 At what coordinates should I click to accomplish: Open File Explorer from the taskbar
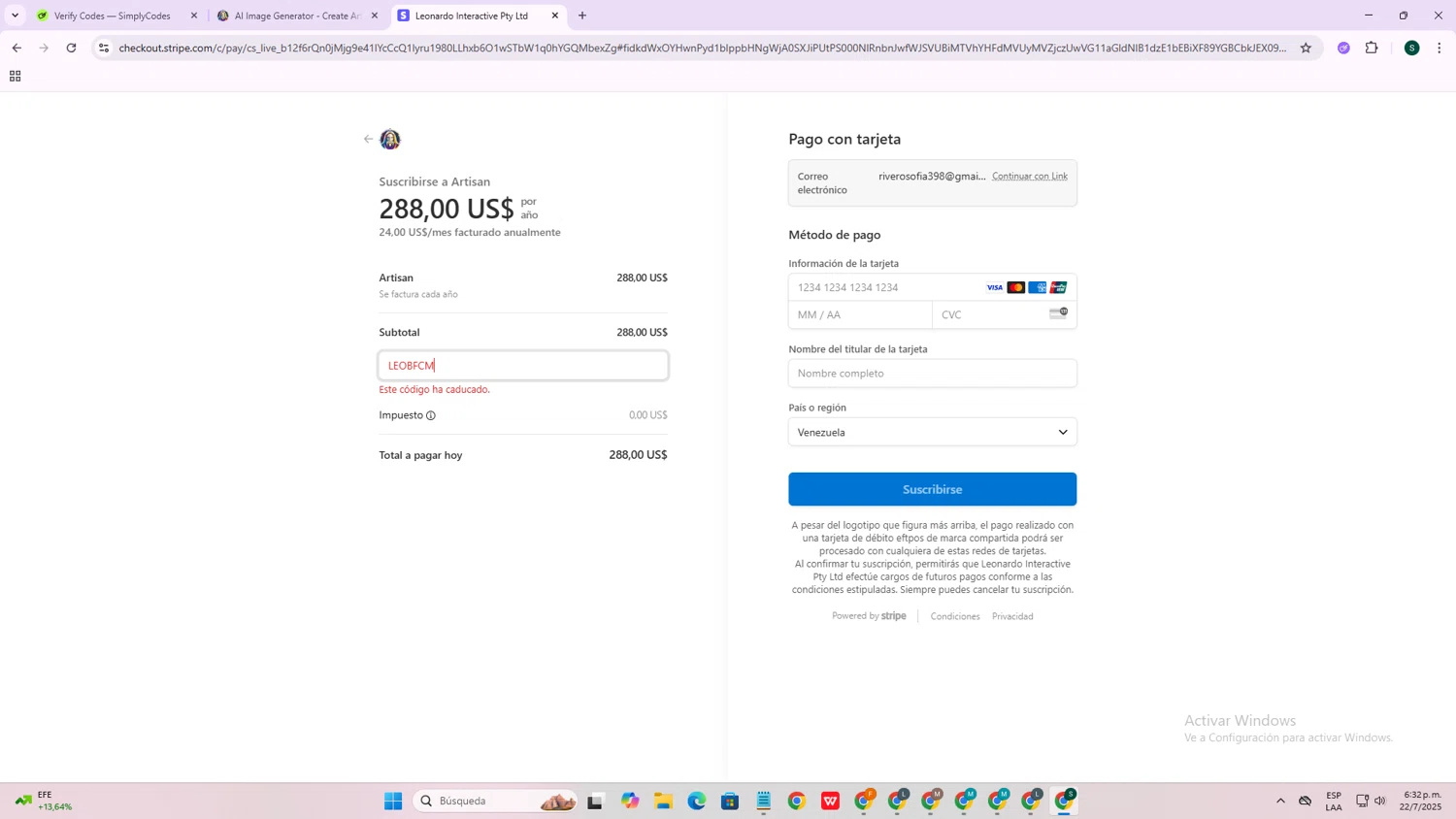click(663, 801)
